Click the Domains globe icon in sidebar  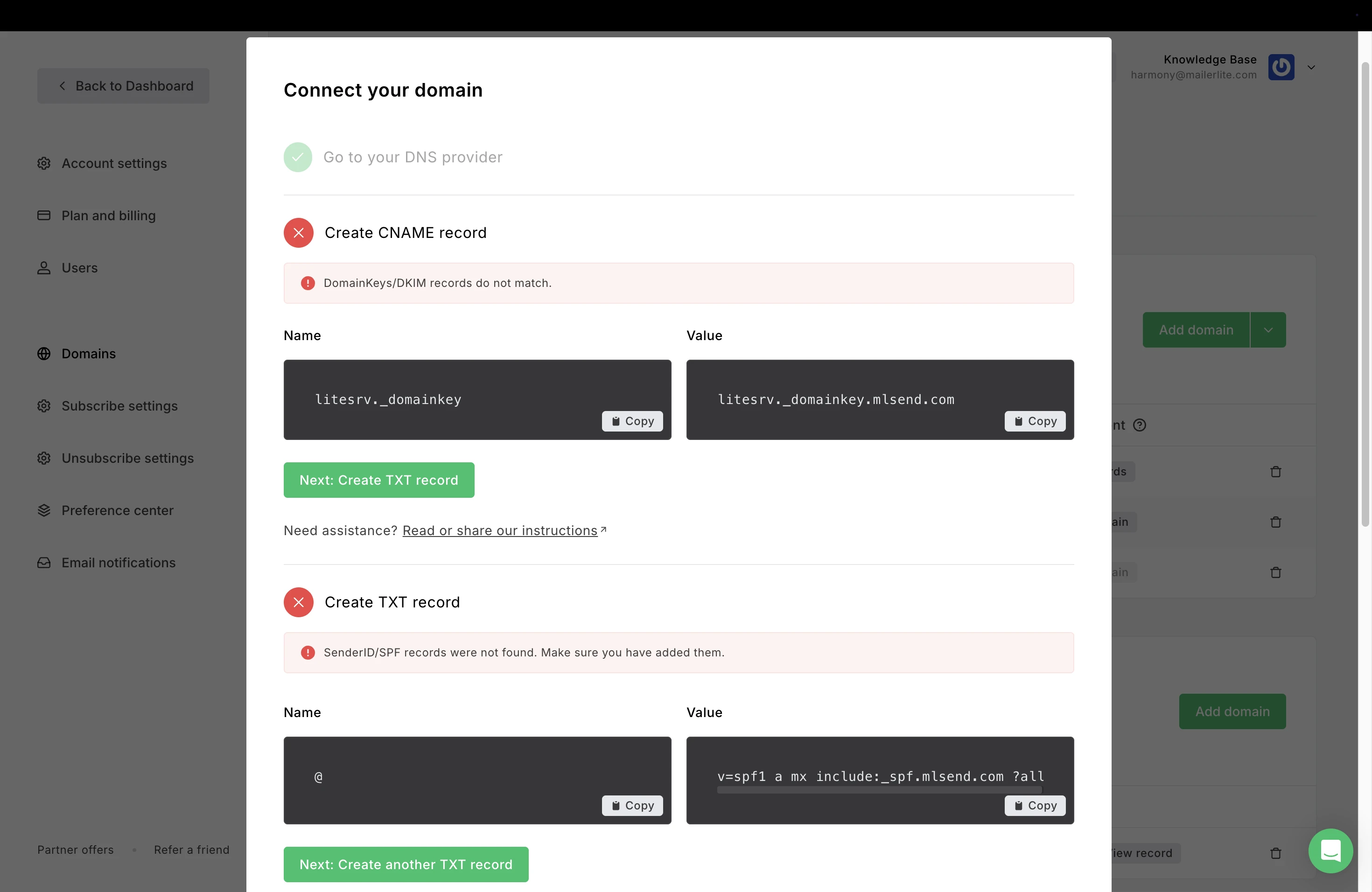click(44, 353)
